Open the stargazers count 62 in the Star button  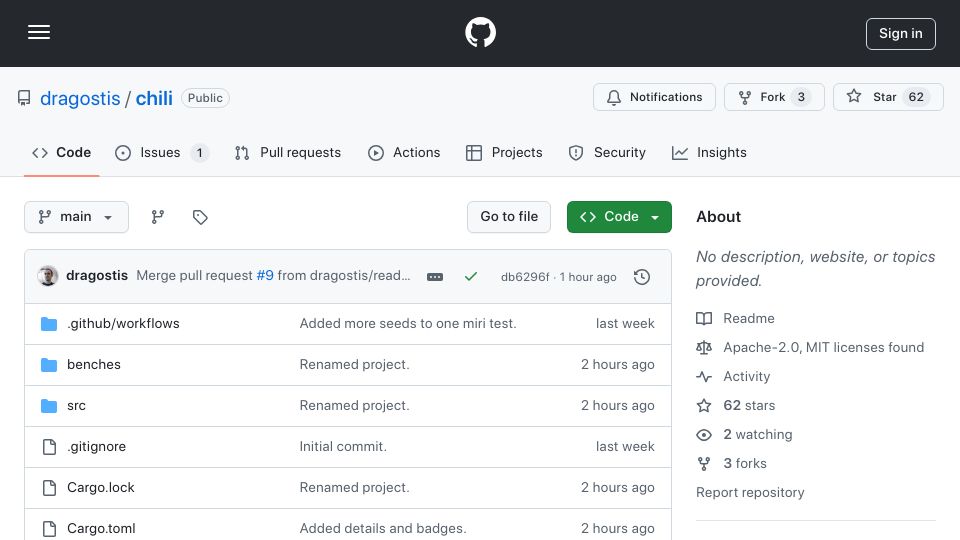click(x=916, y=97)
